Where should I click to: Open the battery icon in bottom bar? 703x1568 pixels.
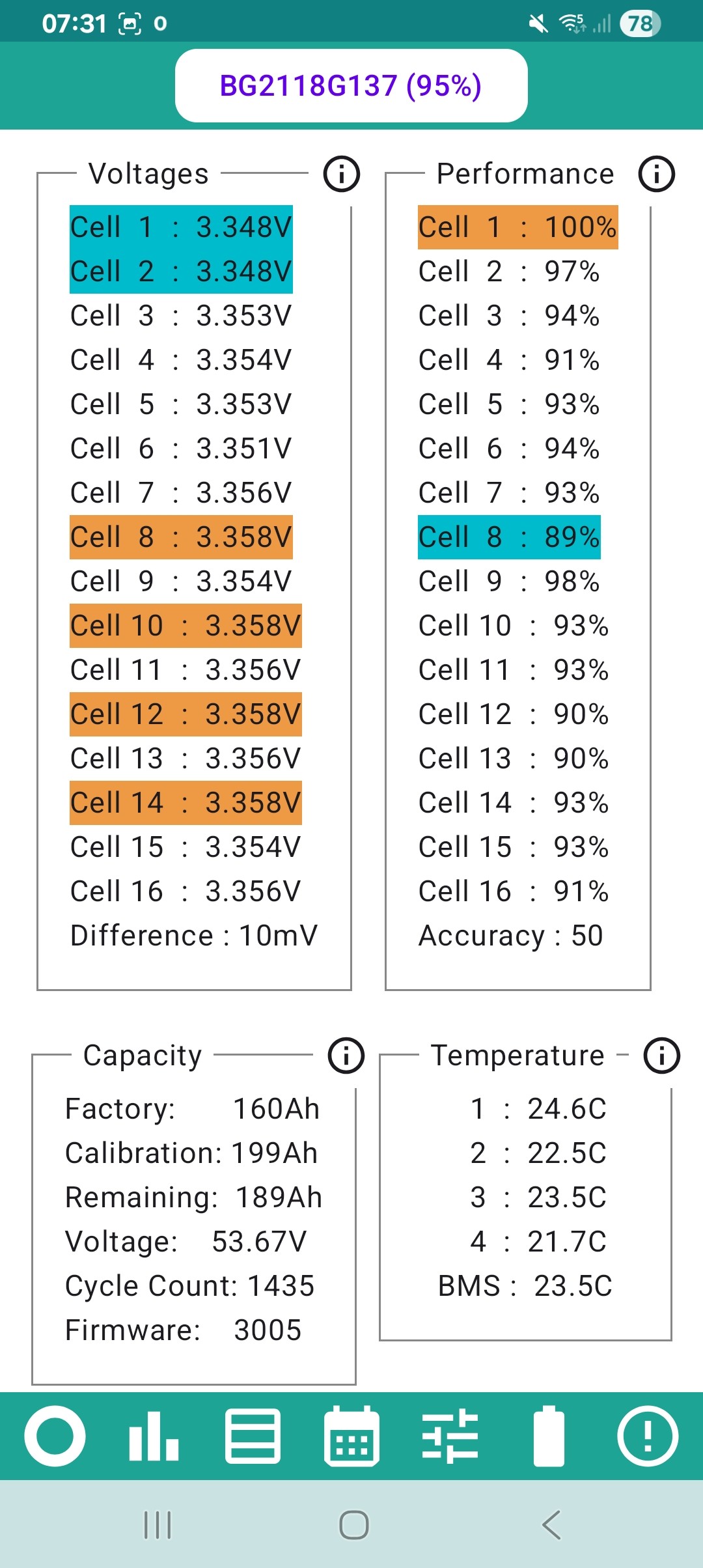coord(549,1436)
